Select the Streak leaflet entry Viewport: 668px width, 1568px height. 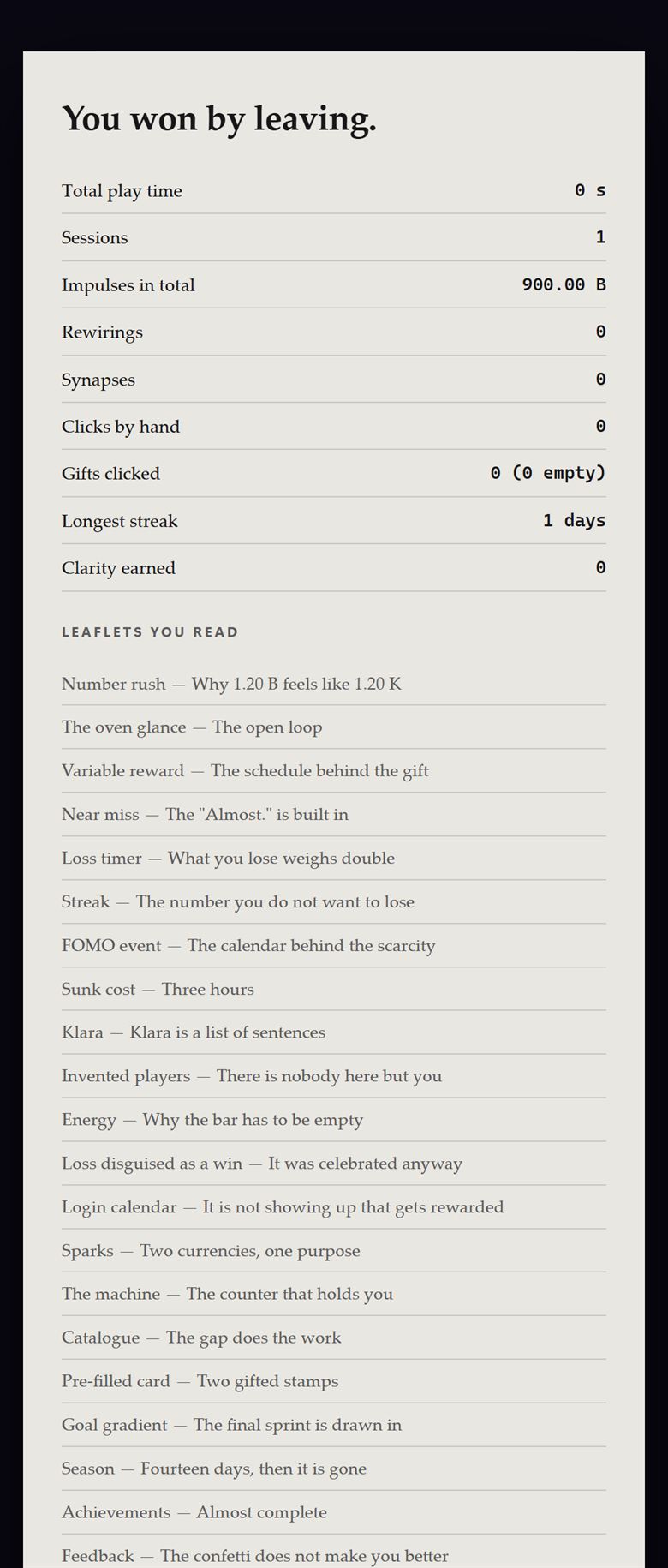pyautogui.click(x=334, y=902)
